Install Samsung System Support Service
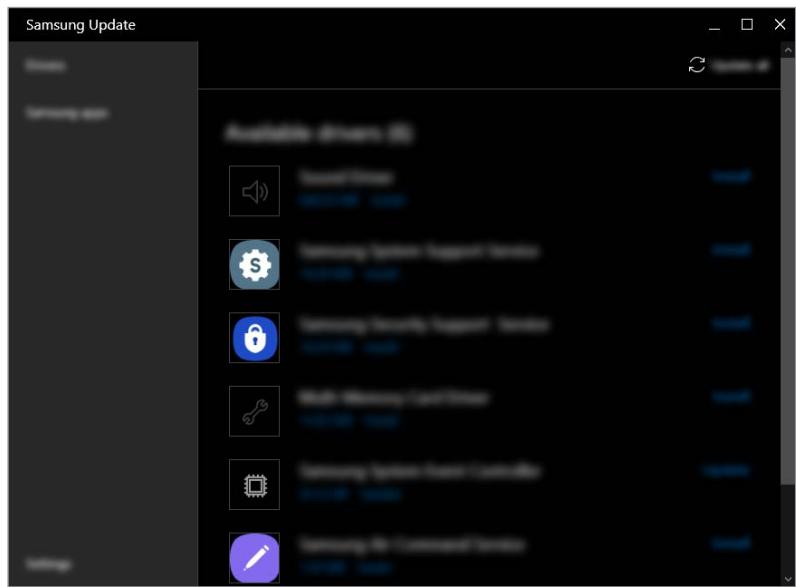The width and height of the screenshot is (796, 587). [731, 249]
